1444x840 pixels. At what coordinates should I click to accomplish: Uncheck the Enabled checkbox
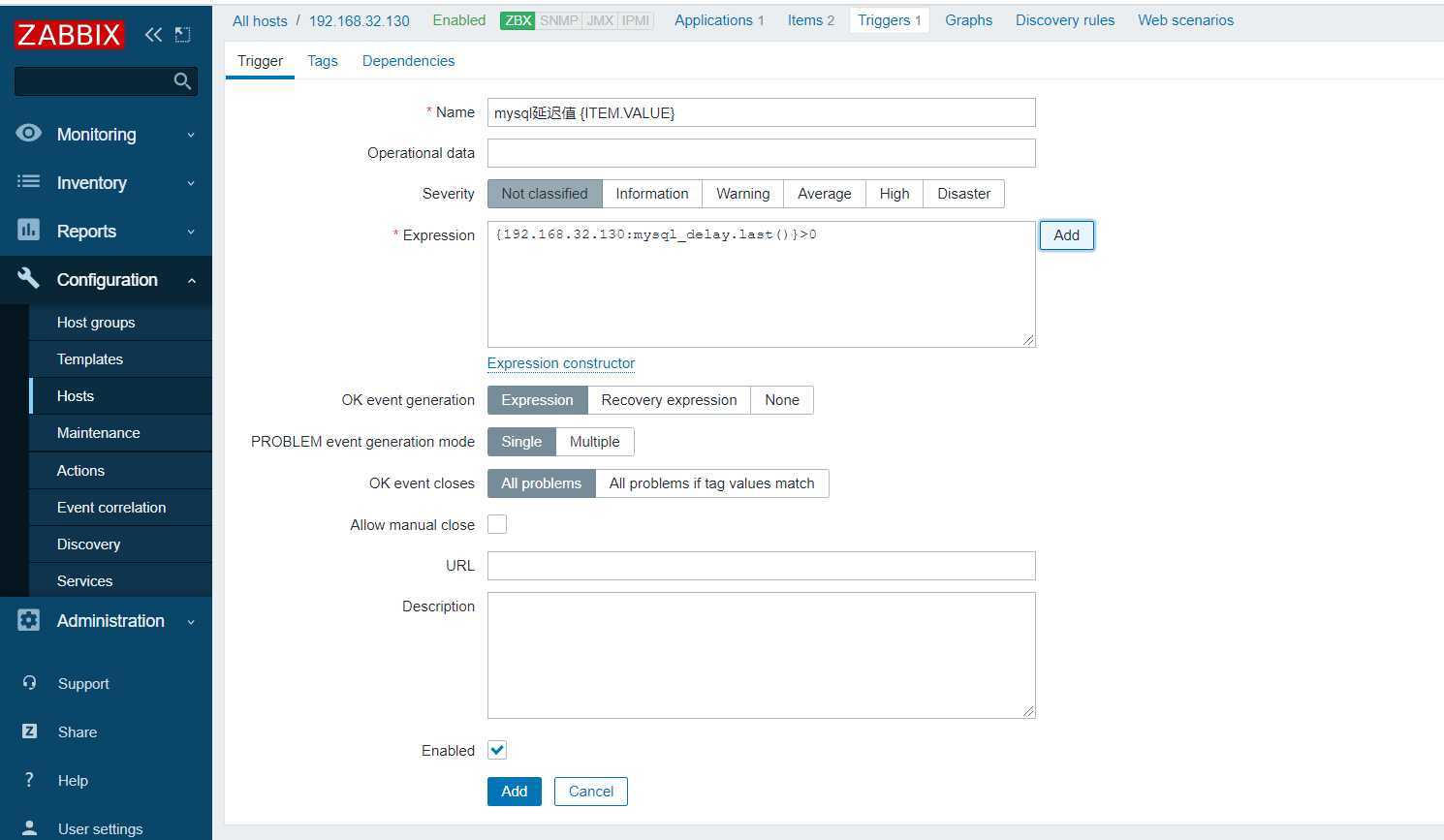497,750
